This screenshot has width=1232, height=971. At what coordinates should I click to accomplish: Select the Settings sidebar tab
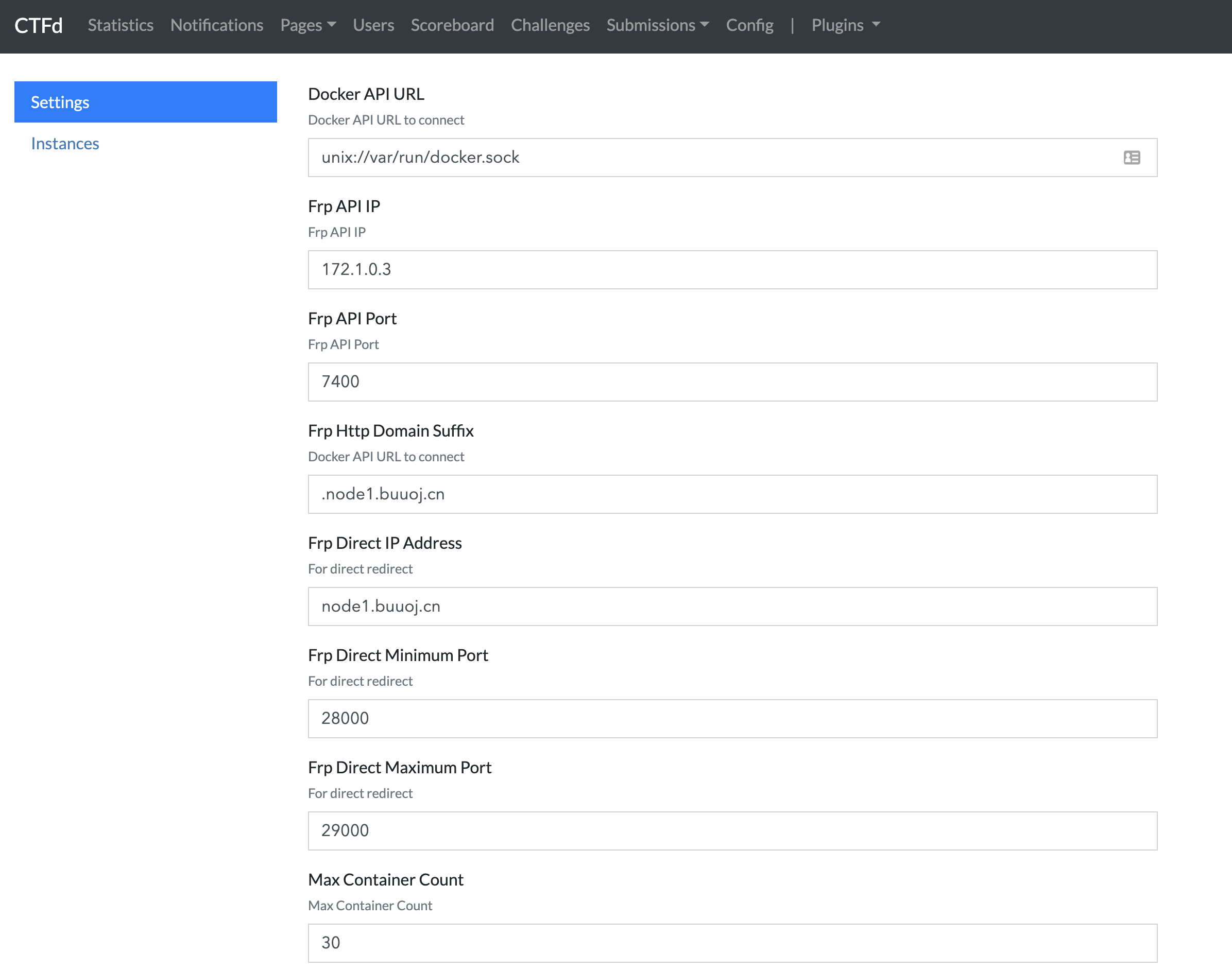point(146,102)
